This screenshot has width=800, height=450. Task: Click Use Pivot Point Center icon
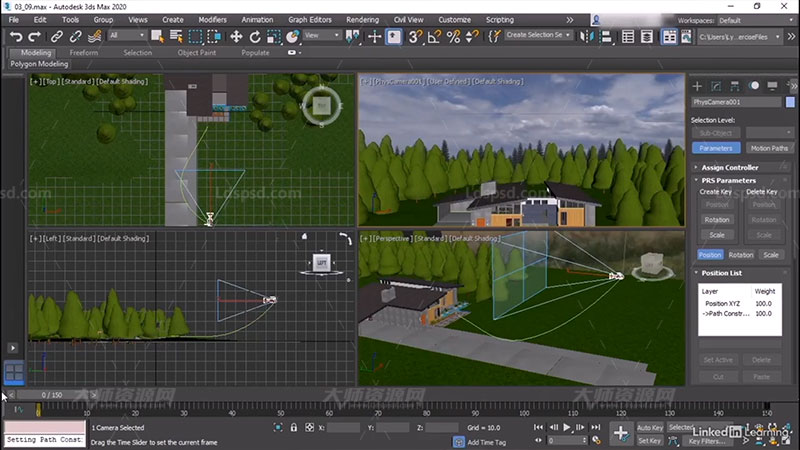point(352,36)
